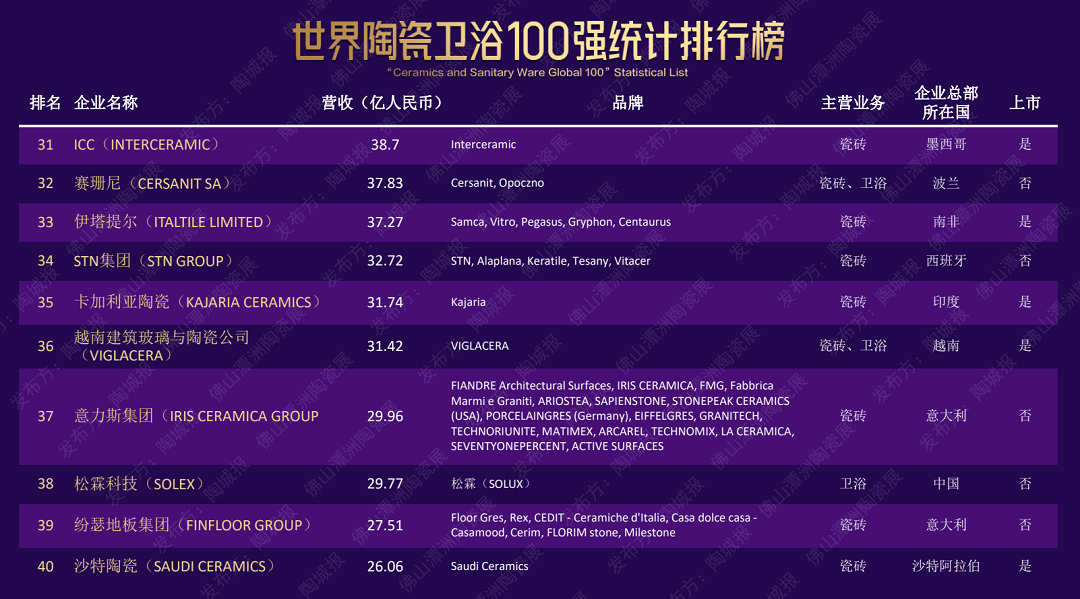Click country cell 墨西哥
Screen dimensions: 1080x599
coord(946,144)
